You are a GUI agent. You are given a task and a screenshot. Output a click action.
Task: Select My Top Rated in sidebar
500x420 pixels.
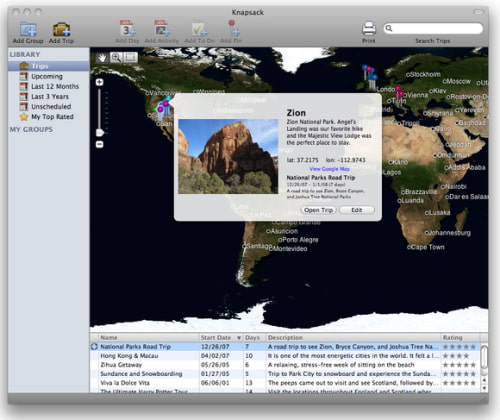pos(49,117)
